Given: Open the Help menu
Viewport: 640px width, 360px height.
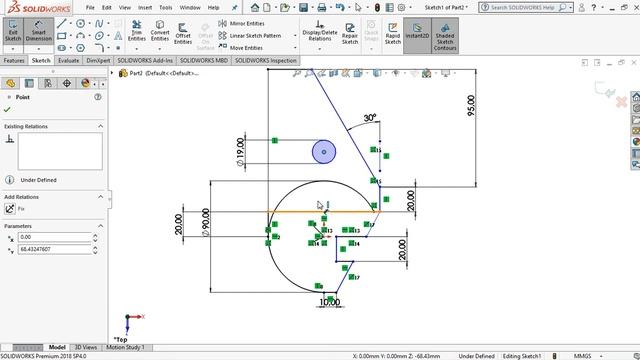Looking at the screenshot, I should point(213,7).
